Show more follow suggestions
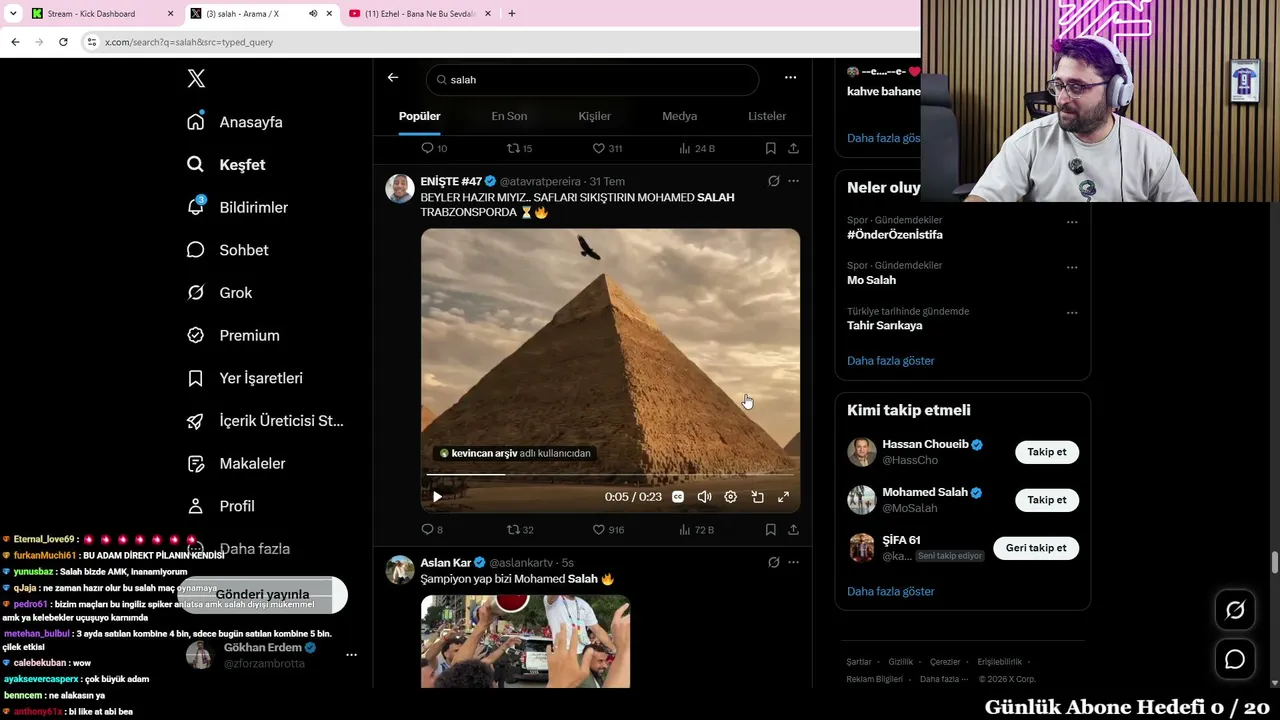This screenshot has height=720, width=1280. point(890,592)
